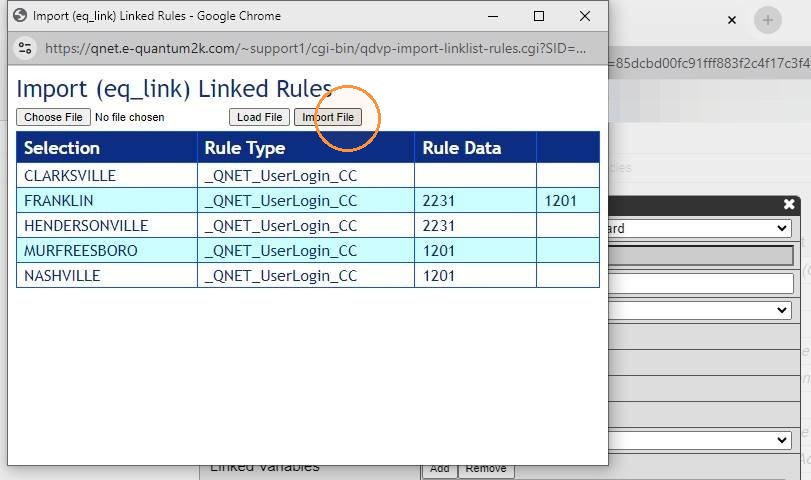
Task: Click _QNET_UserLogin_CC in the NASHVILLE row
Action: (x=281, y=276)
